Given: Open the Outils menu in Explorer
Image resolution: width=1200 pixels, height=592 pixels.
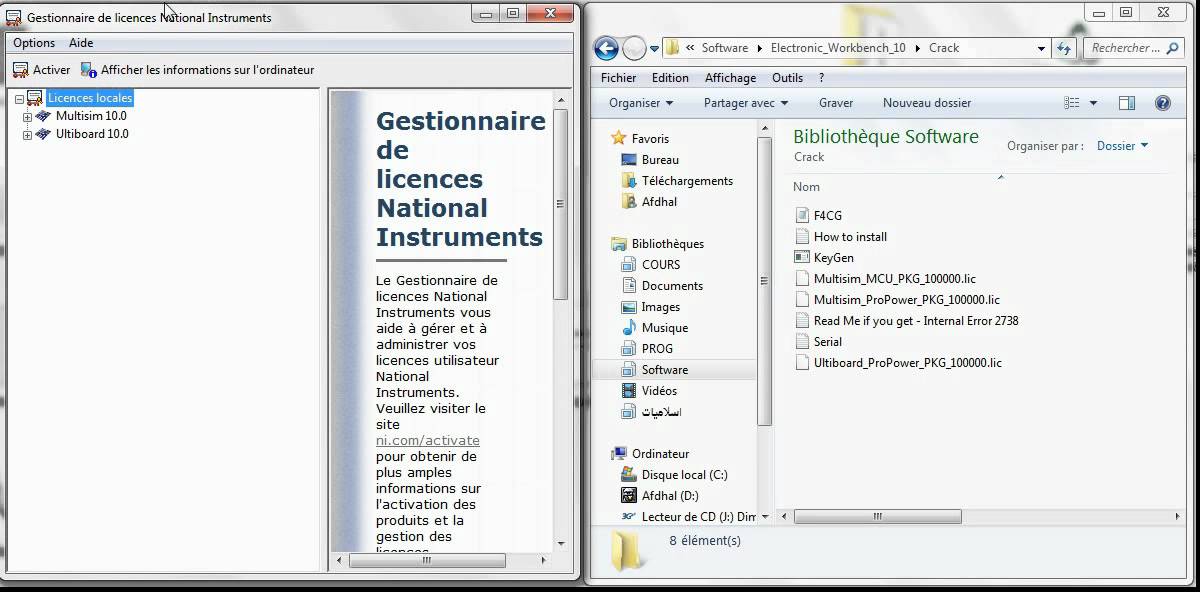Looking at the screenshot, I should point(787,78).
